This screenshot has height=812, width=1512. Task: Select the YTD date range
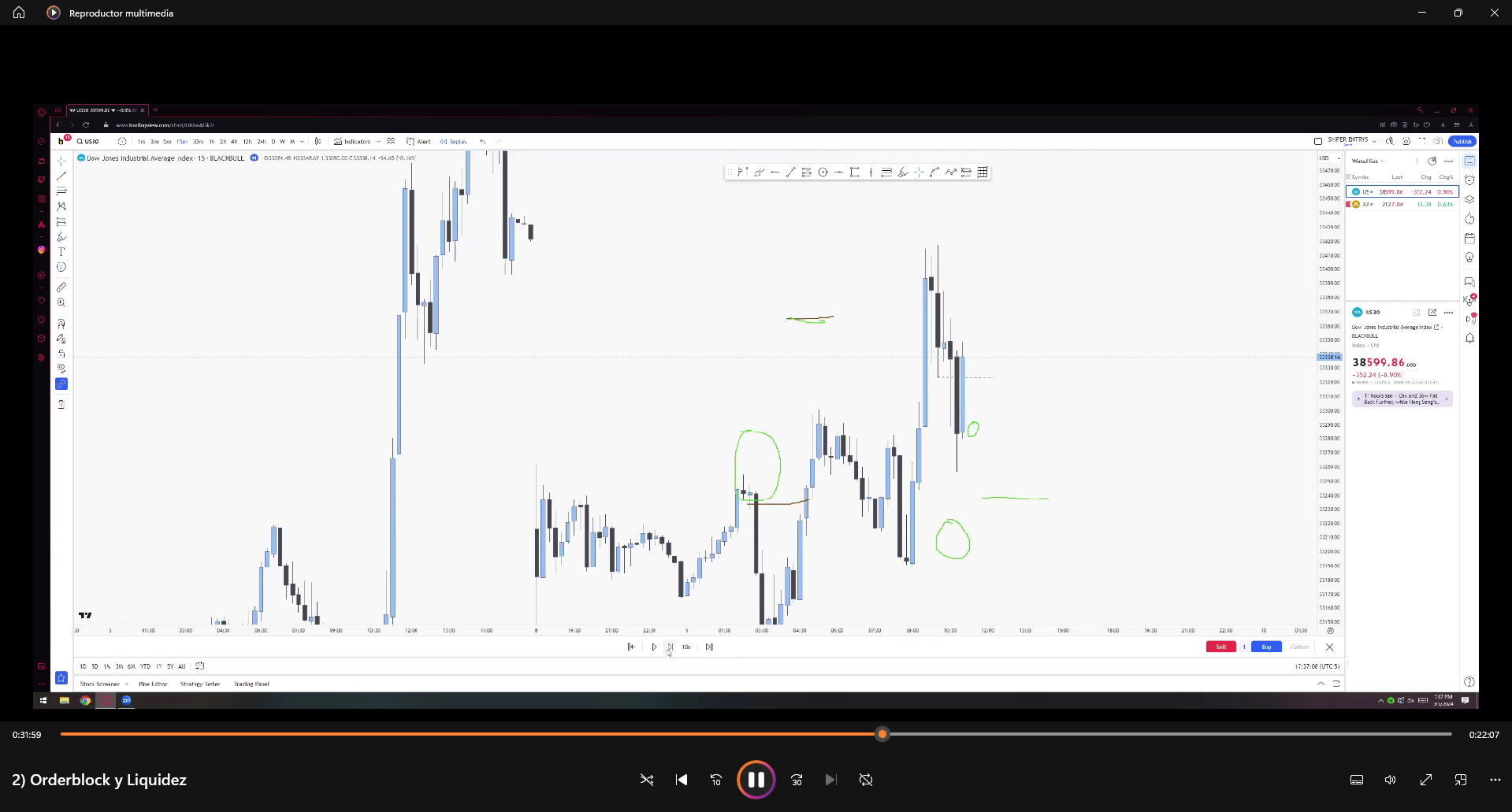[x=145, y=666]
